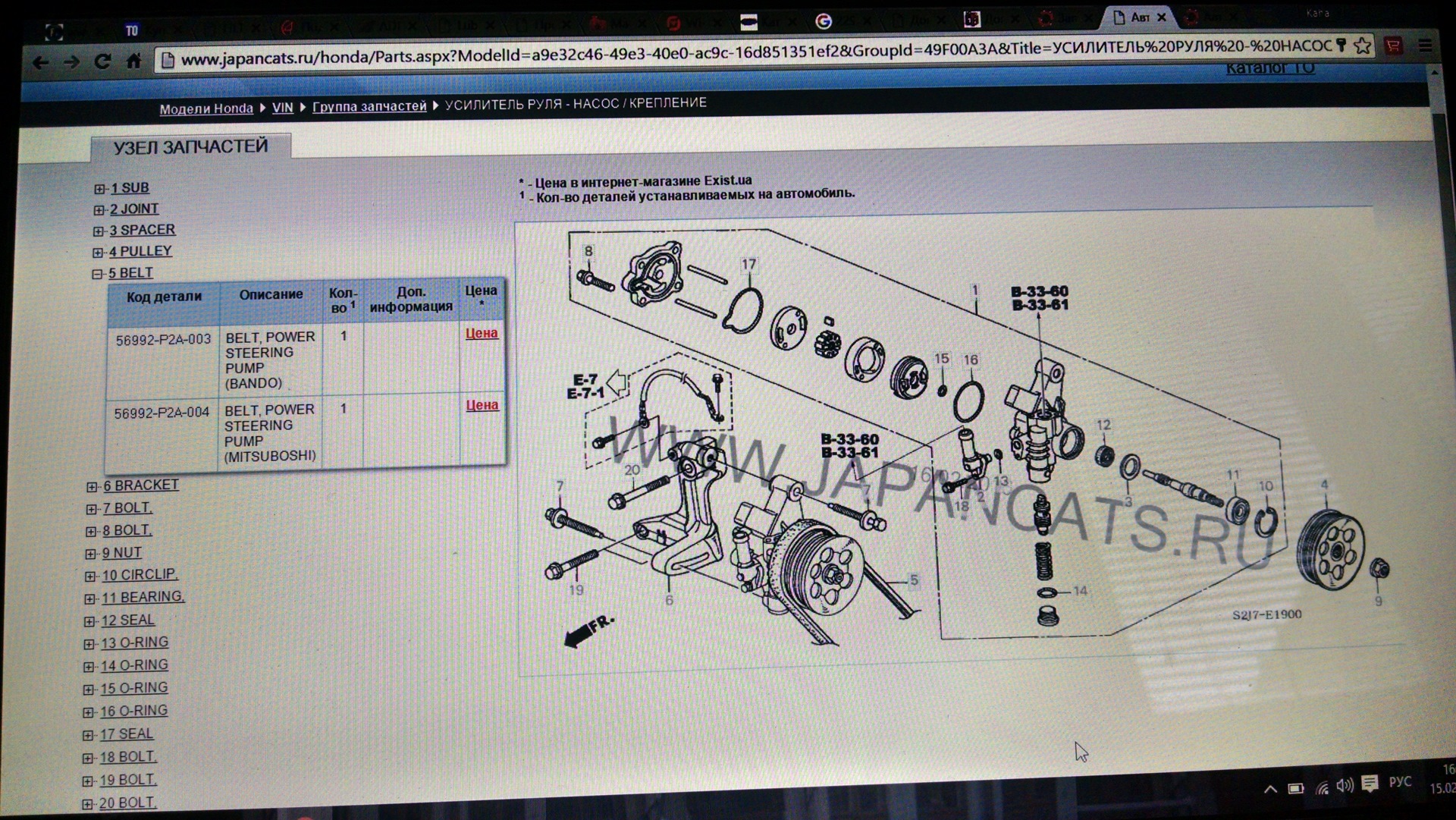This screenshot has height=820, width=1456.
Task: Collapse the '5 BELT' tree node
Action: pos(97,273)
